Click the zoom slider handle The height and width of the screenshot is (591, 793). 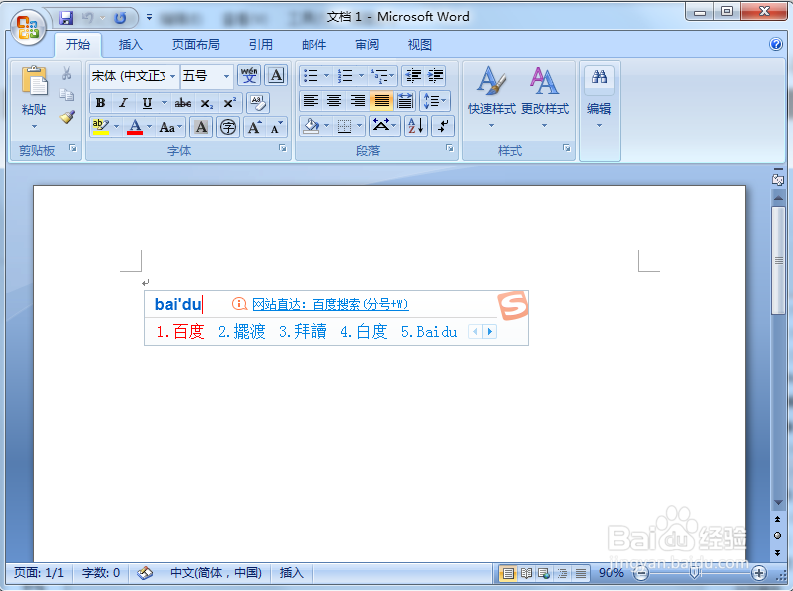pos(695,573)
